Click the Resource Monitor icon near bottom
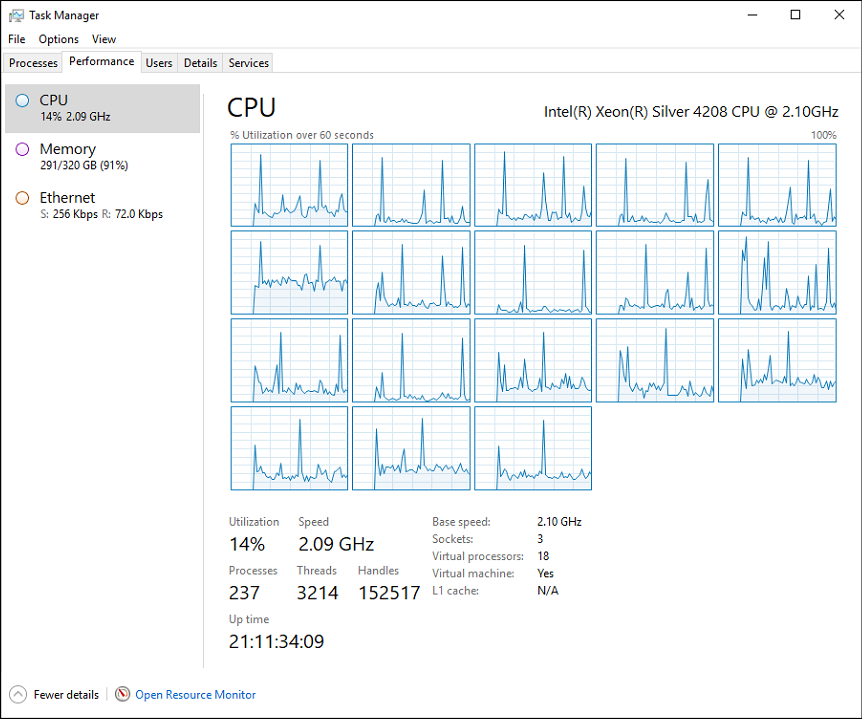 tap(122, 694)
